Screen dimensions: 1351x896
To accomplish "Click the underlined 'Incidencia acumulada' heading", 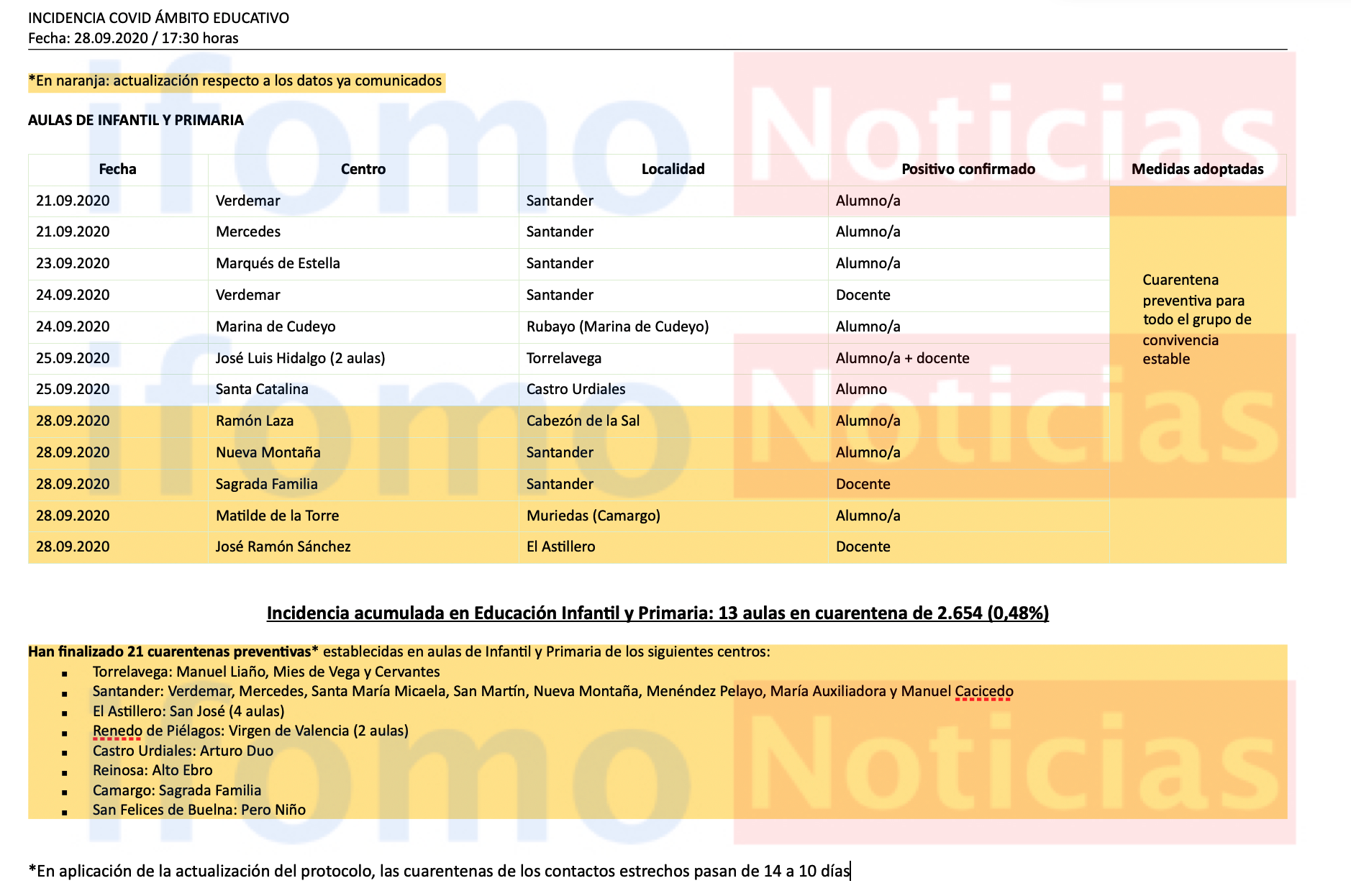I will click(x=657, y=613).
